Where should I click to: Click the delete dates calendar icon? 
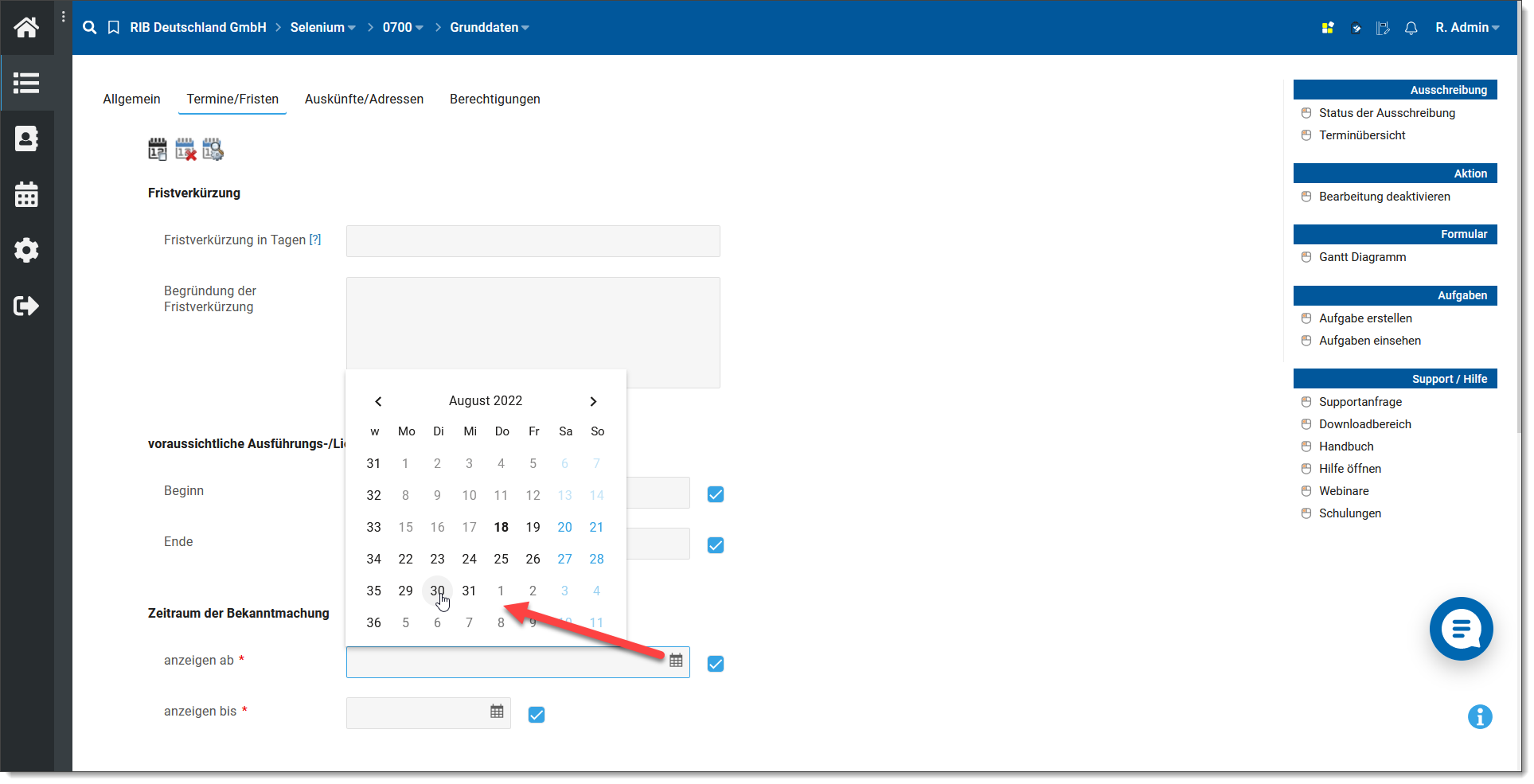point(185,149)
